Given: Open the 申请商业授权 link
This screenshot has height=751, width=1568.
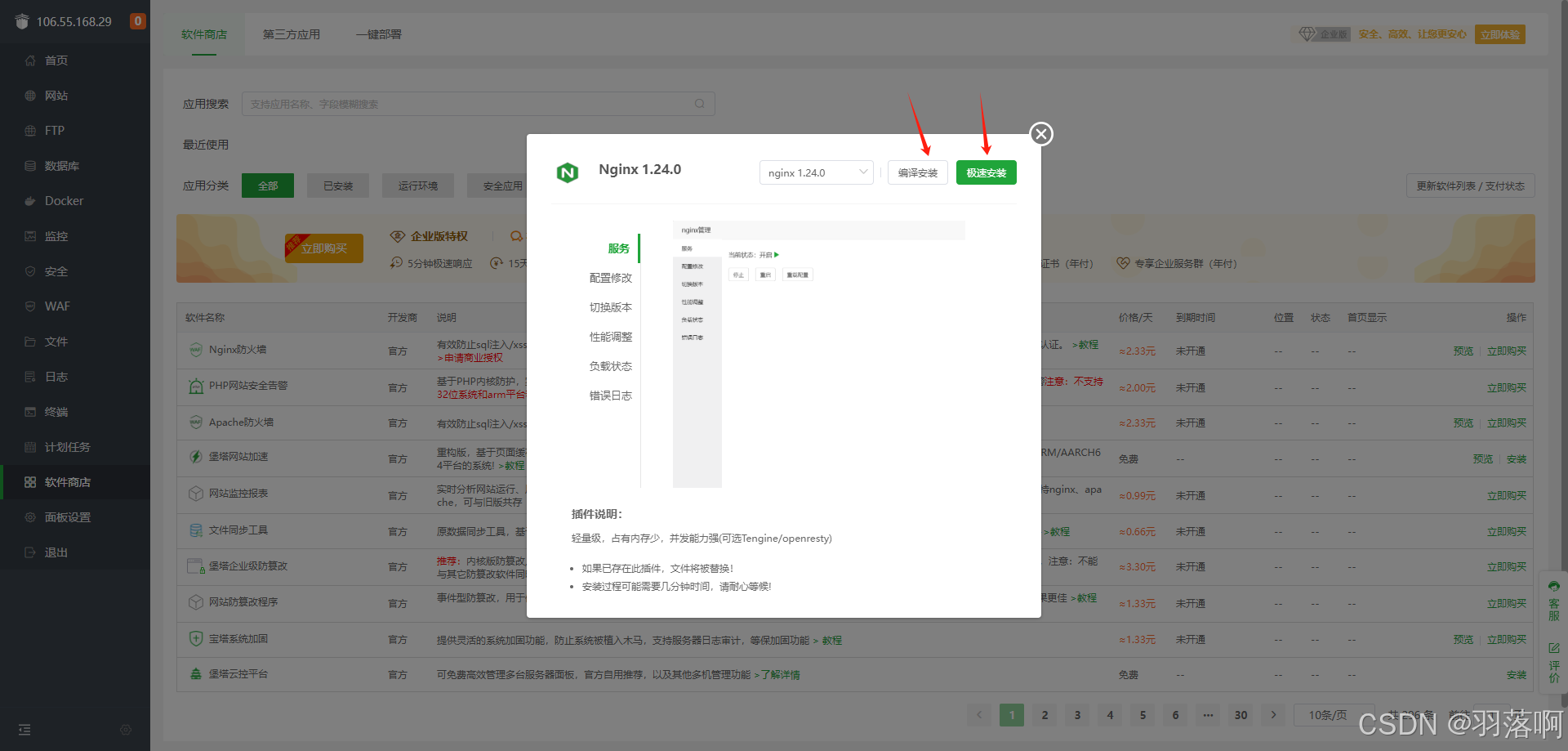Looking at the screenshot, I should (474, 358).
